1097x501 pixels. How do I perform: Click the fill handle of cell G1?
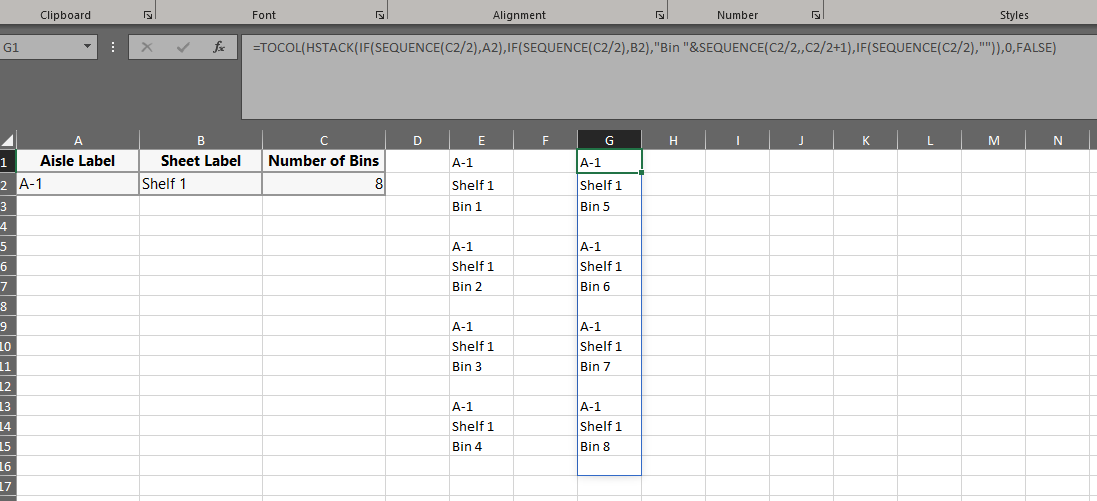[642, 172]
